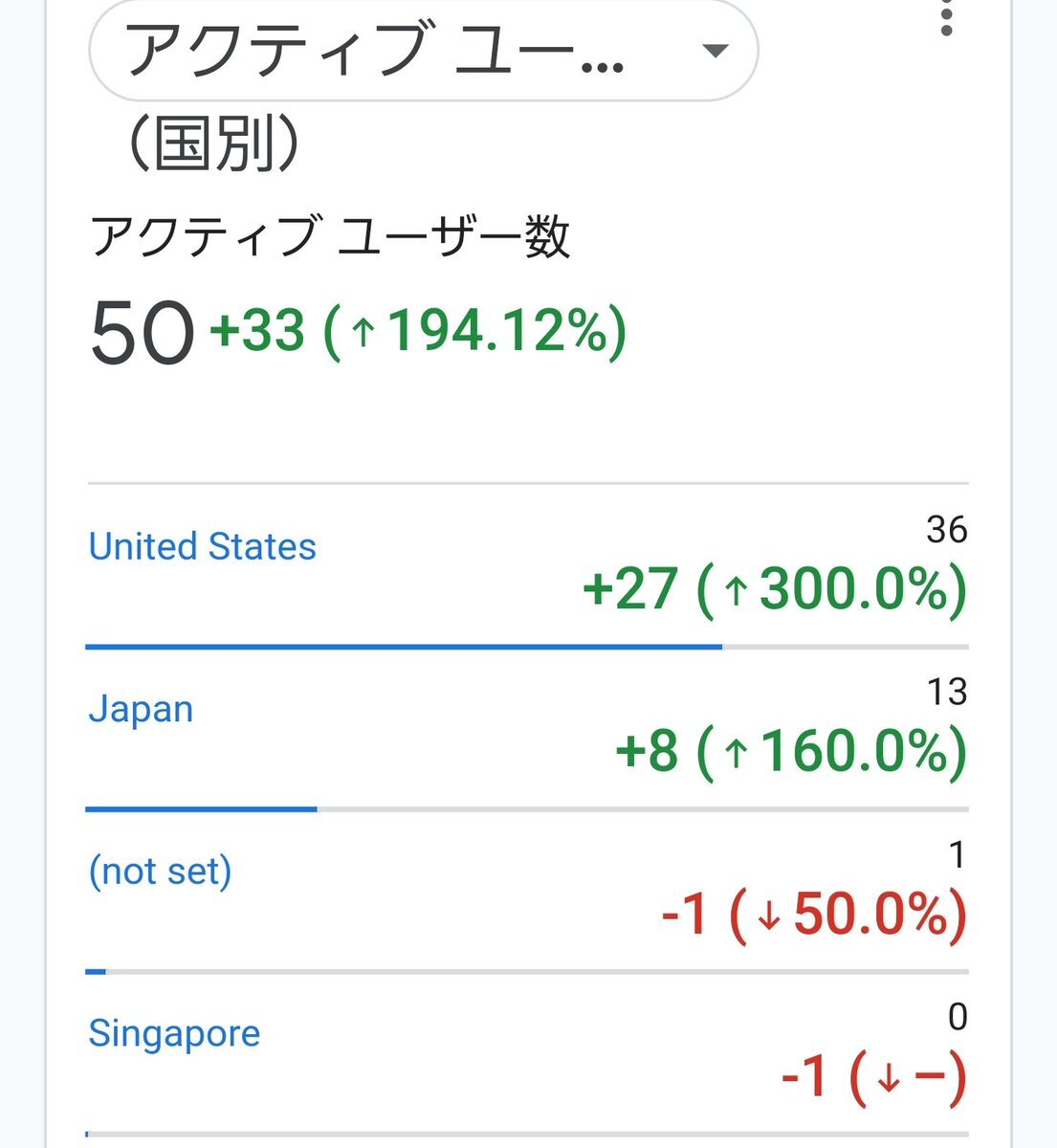Click the Japan blue progress bar
Image resolution: width=1057 pixels, height=1148 pixels.
click(x=201, y=809)
